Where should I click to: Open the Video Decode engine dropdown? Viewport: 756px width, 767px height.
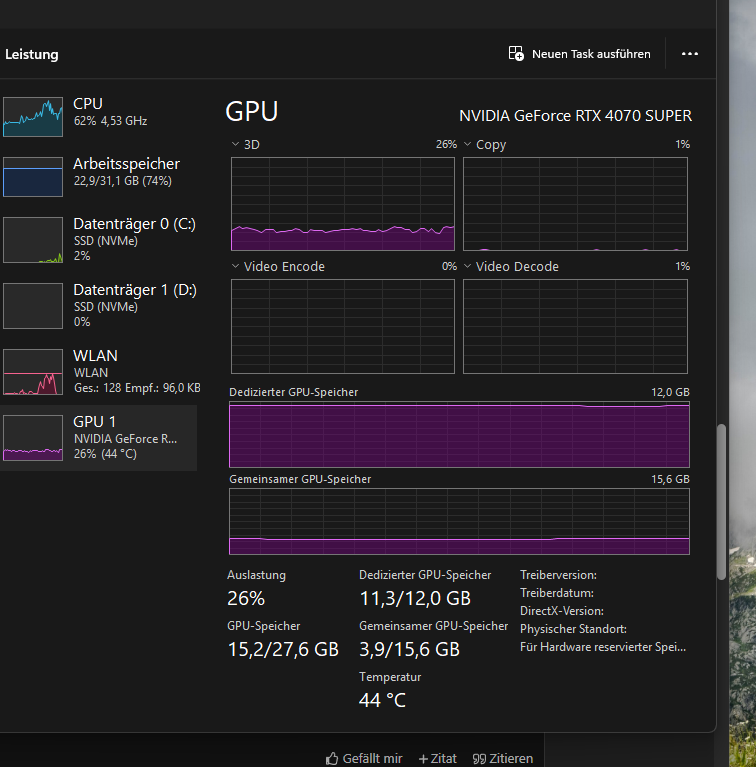click(x=467, y=266)
